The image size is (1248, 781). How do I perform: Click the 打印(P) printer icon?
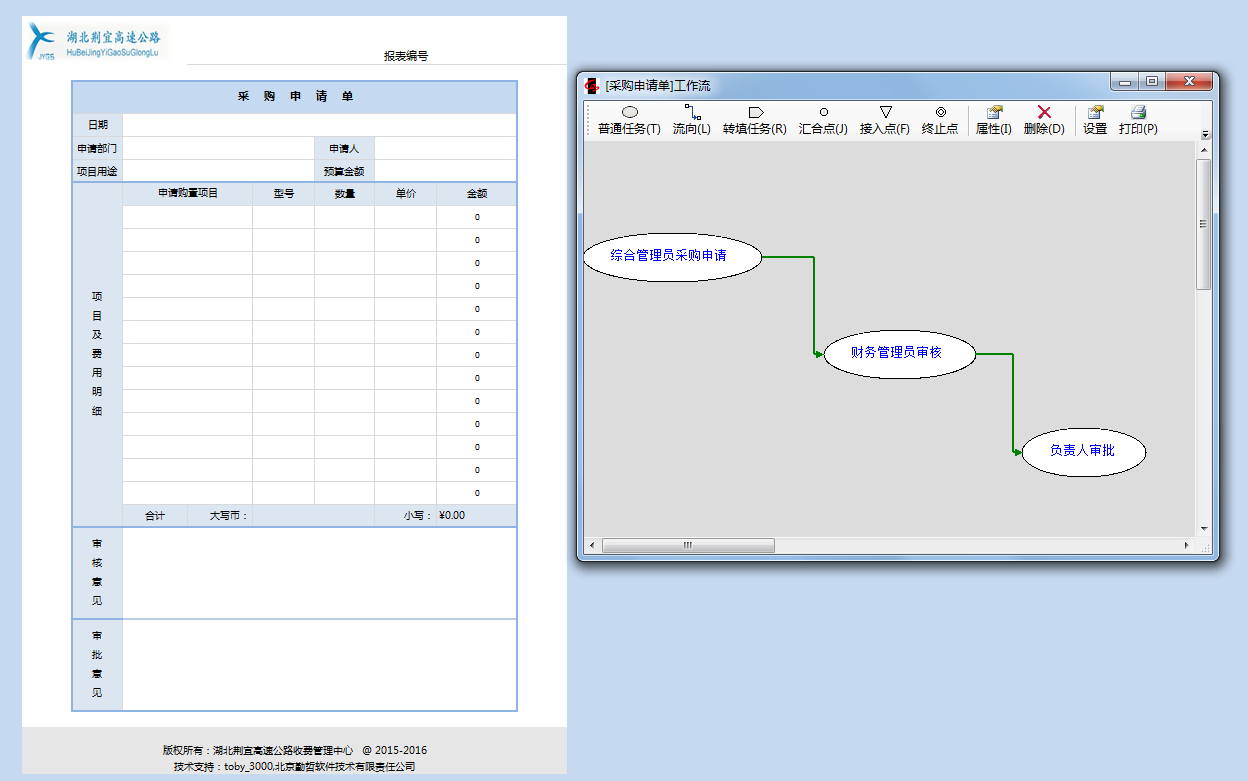pos(1138,113)
